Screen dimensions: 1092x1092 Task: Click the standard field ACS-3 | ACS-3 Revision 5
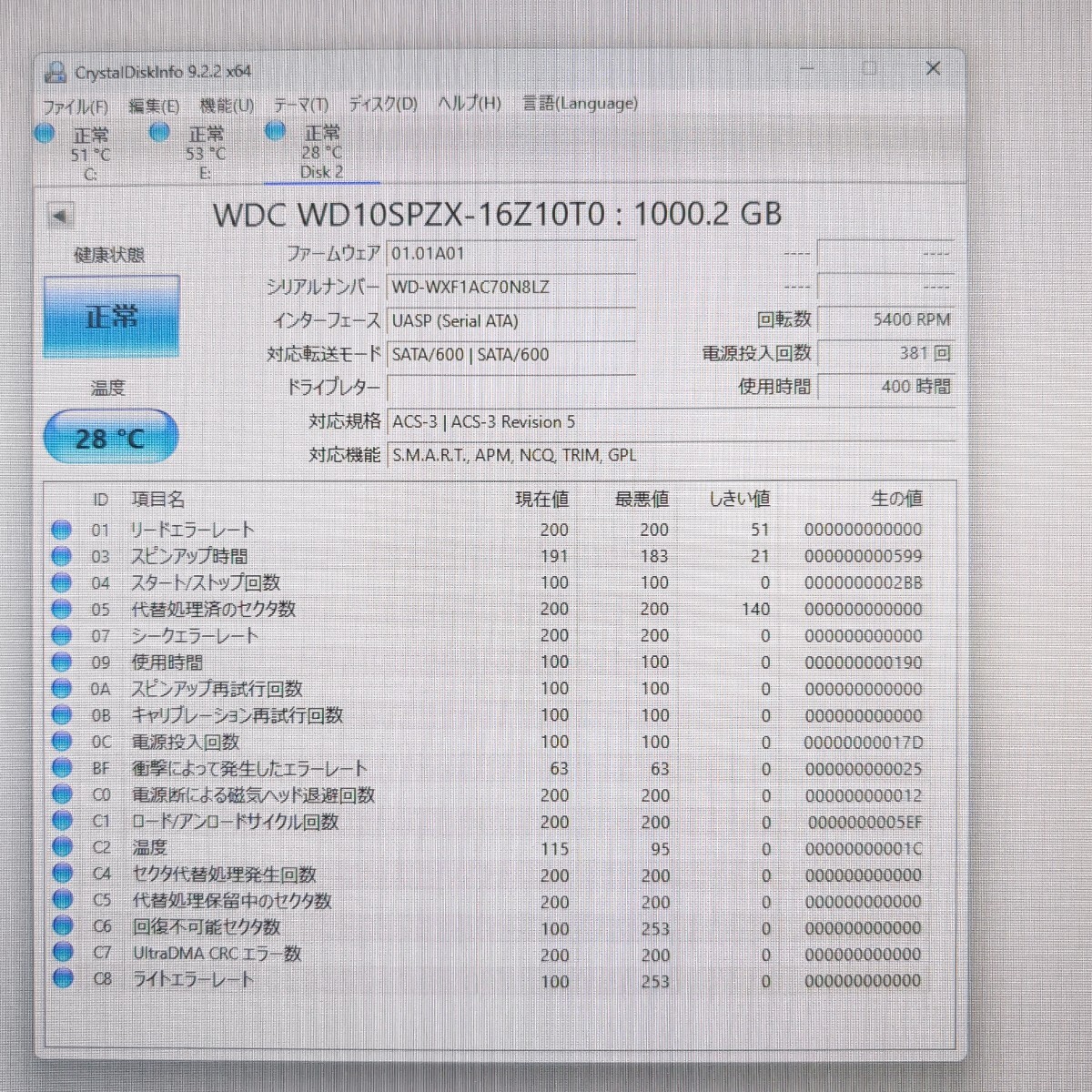click(671, 421)
